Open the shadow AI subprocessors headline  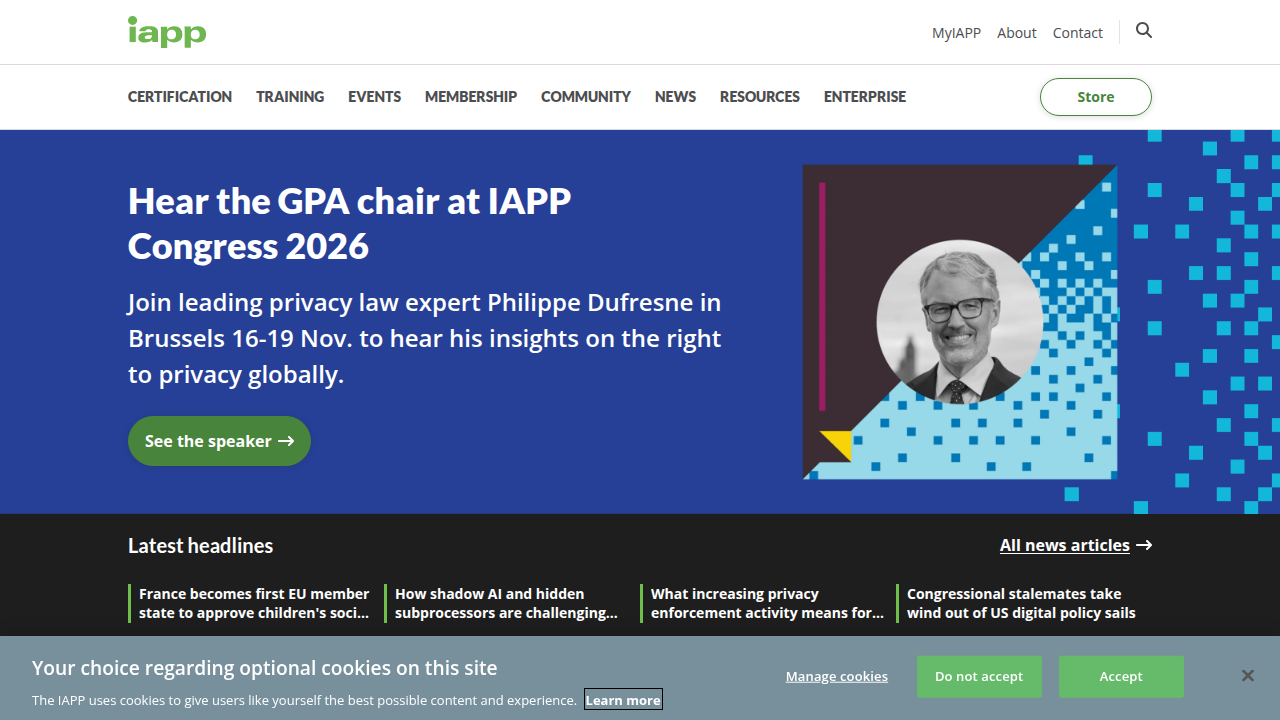[x=506, y=603]
